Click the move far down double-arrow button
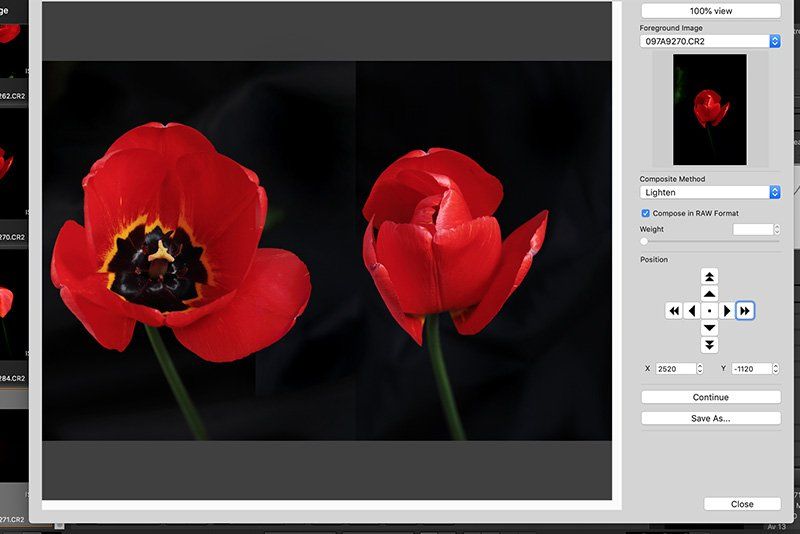Image resolution: width=800 pixels, height=534 pixels. coord(709,345)
